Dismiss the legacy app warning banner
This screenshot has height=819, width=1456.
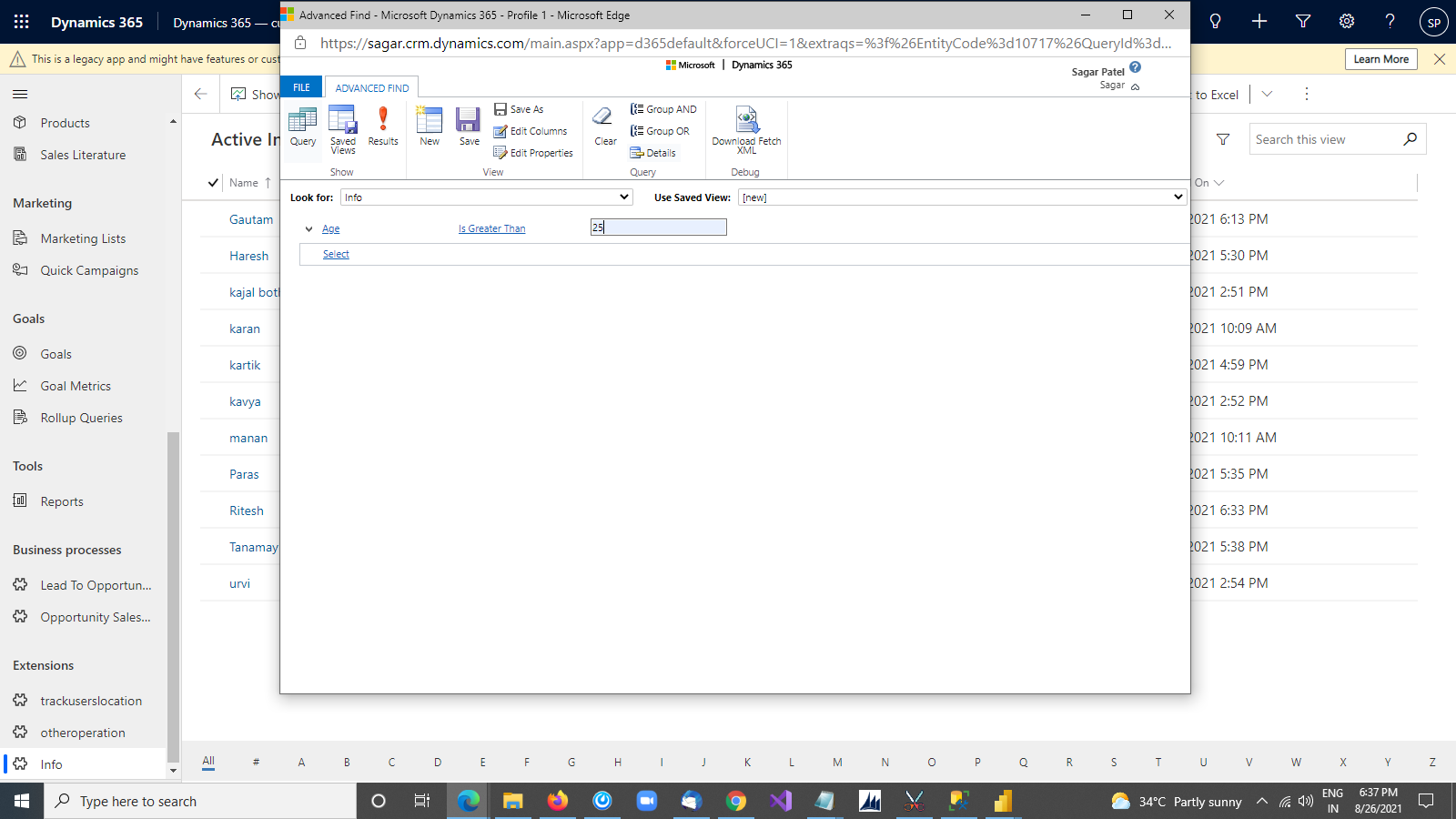(1440, 59)
